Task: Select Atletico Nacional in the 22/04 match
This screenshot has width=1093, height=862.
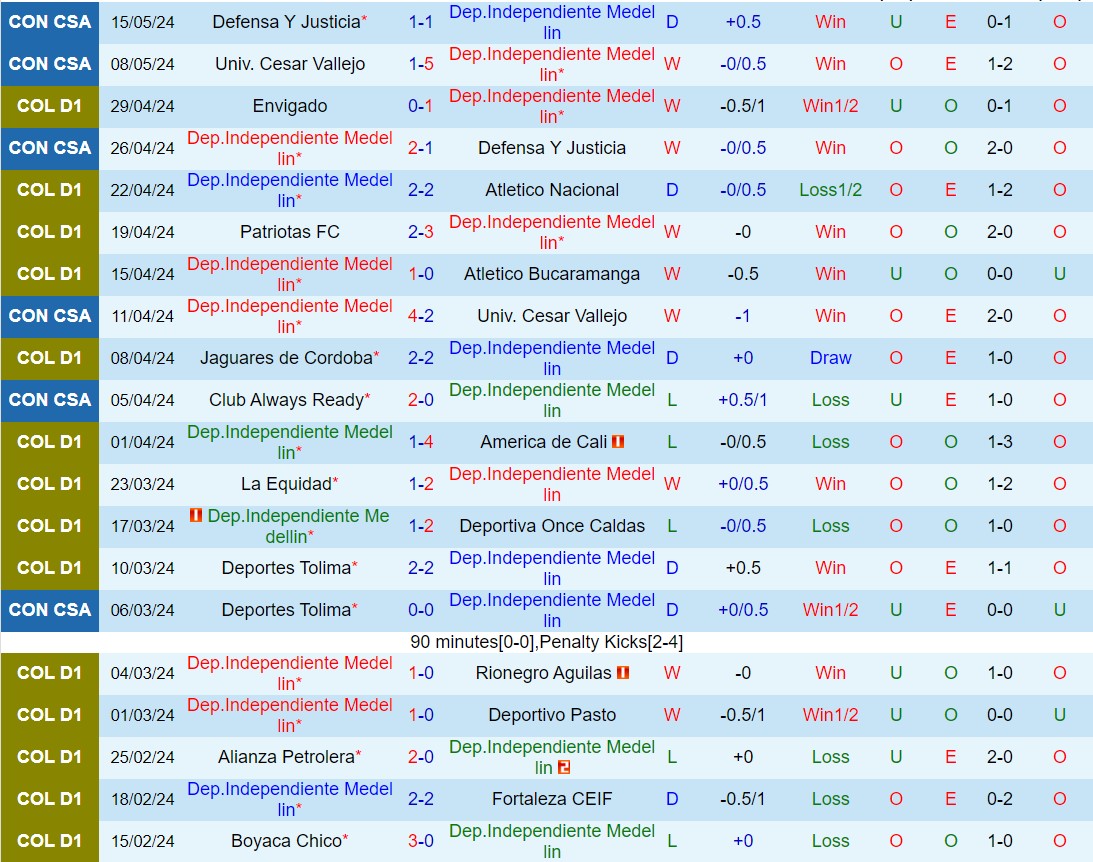Action: (552, 190)
